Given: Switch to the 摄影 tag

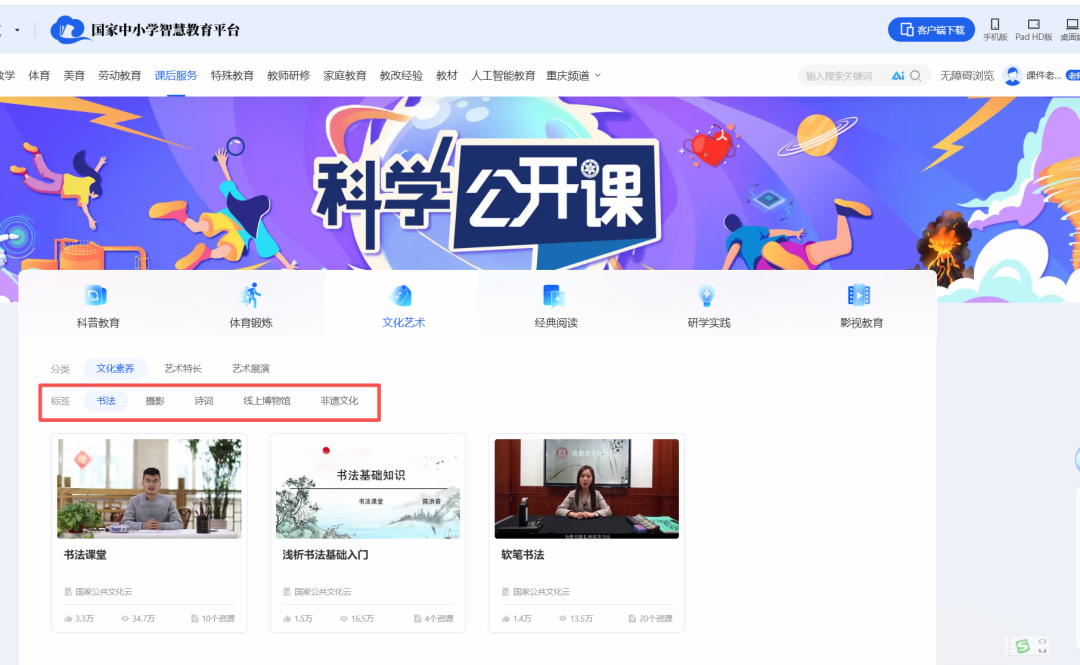Looking at the screenshot, I should (155, 400).
